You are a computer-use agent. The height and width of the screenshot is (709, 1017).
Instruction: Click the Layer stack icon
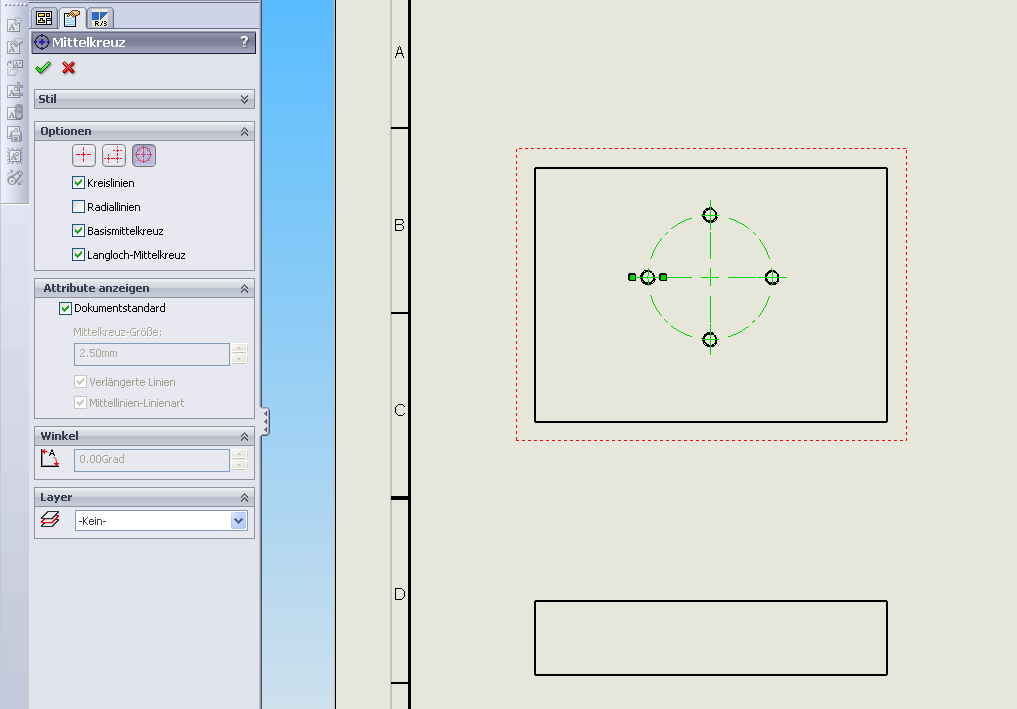pyautogui.click(x=50, y=520)
